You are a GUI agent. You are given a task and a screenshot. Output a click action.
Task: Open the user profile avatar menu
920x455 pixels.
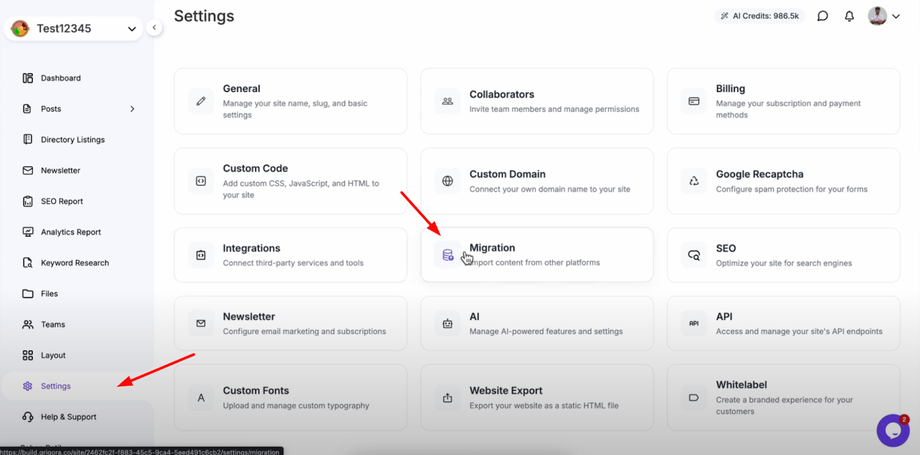[884, 16]
